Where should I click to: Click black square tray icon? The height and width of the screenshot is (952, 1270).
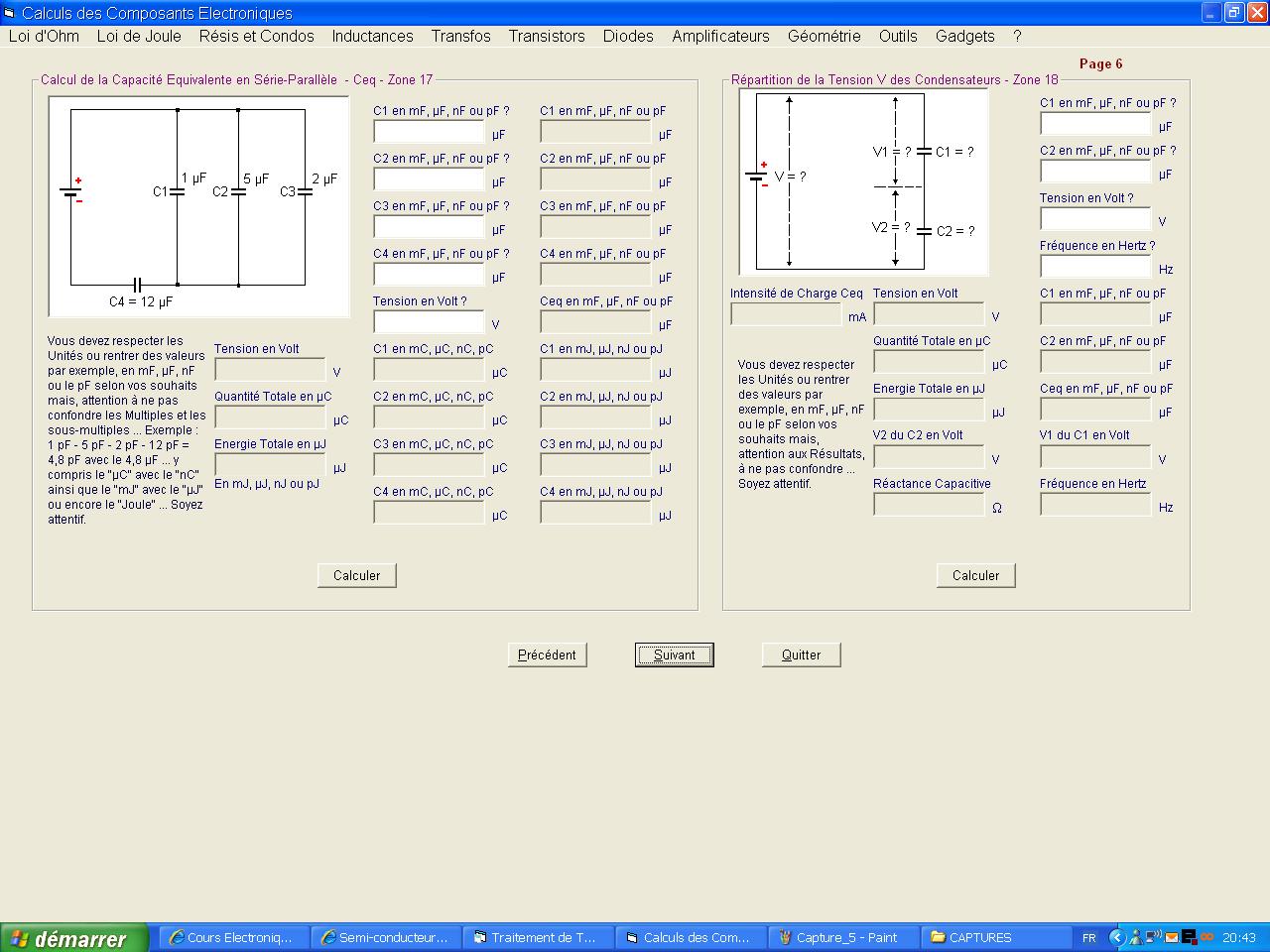(x=1189, y=937)
